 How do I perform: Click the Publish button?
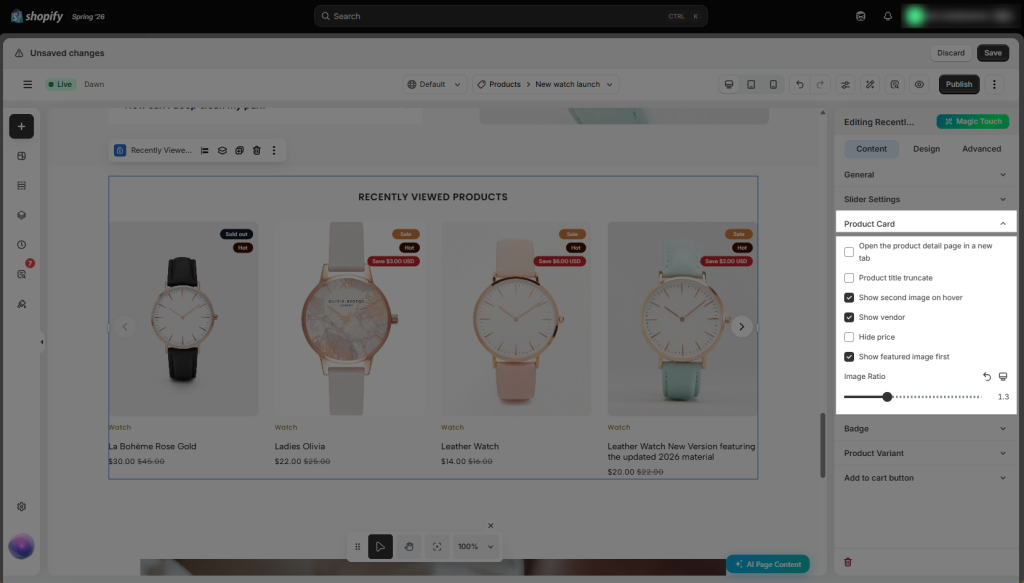(x=959, y=84)
